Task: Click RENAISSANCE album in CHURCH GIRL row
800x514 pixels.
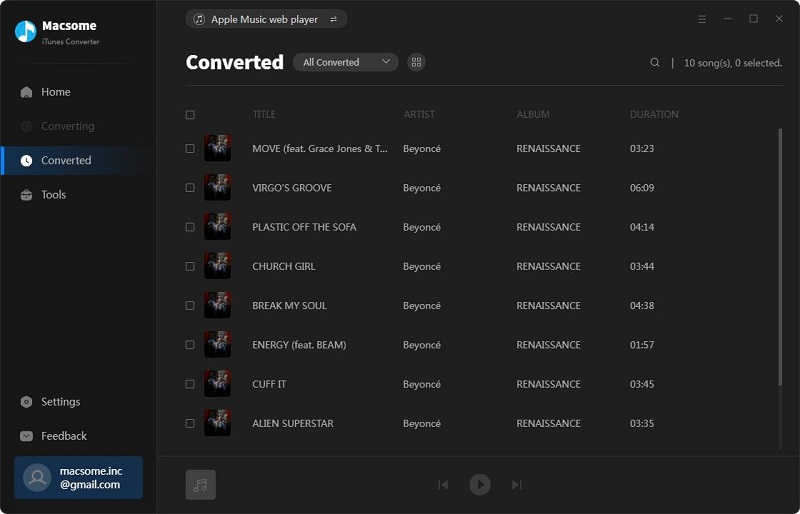Action: pos(548,266)
